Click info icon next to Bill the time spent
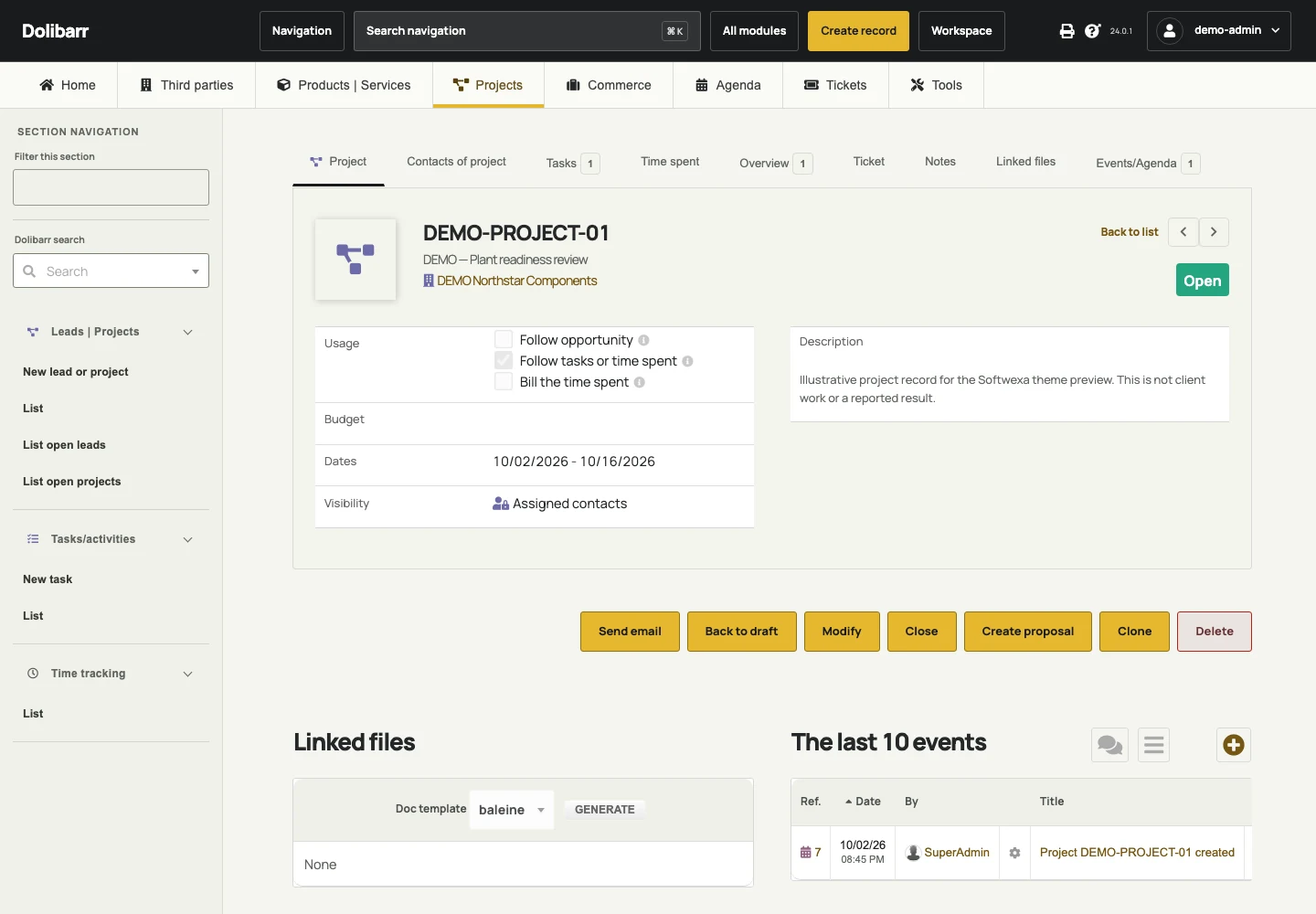Screen dimensions: 1316x914 pos(640,382)
